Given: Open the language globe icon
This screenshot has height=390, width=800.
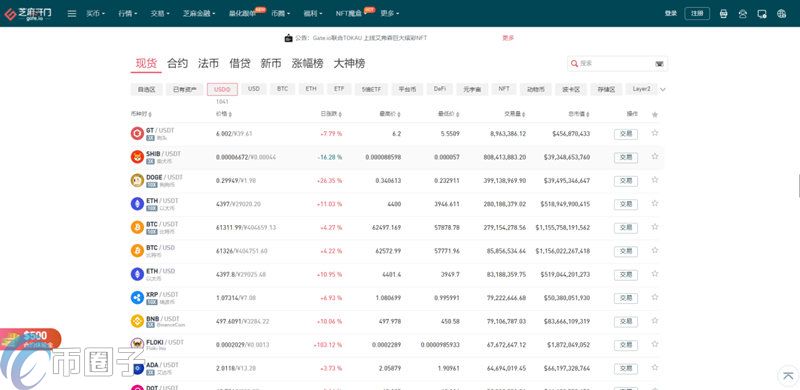Looking at the screenshot, I should point(782,14).
